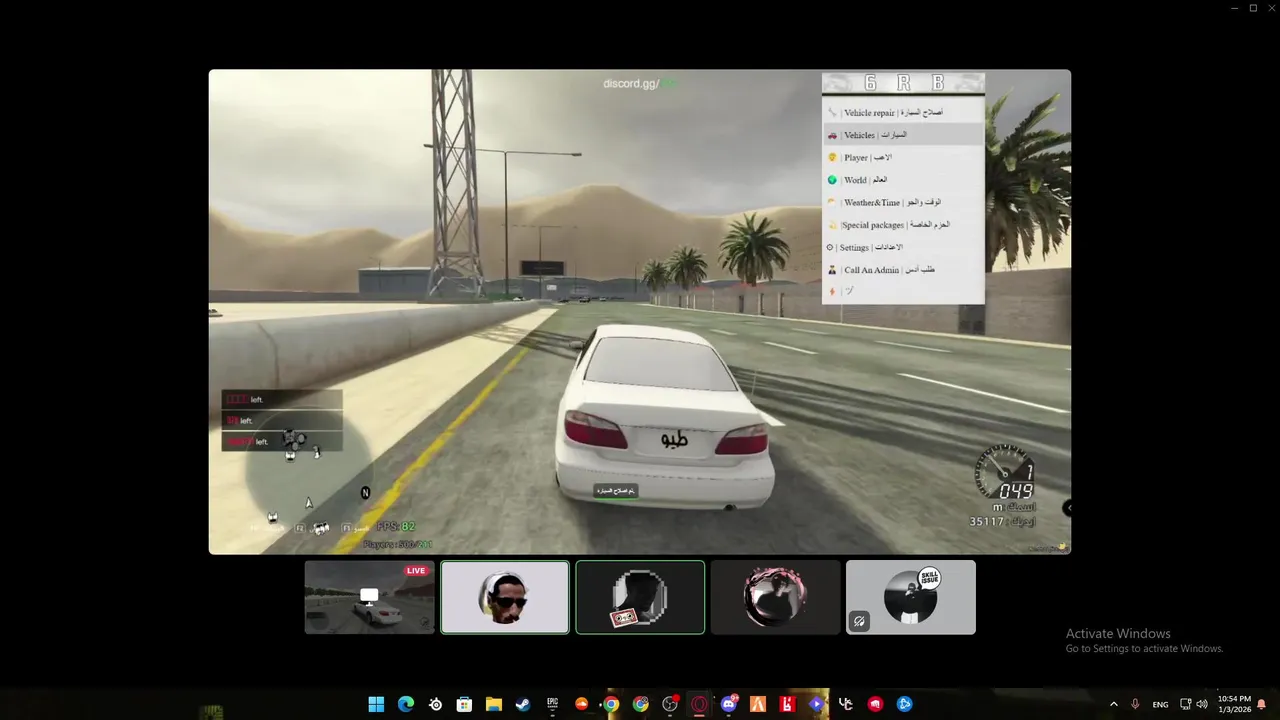Open the blue round icon at taskbar end

(x=905, y=704)
